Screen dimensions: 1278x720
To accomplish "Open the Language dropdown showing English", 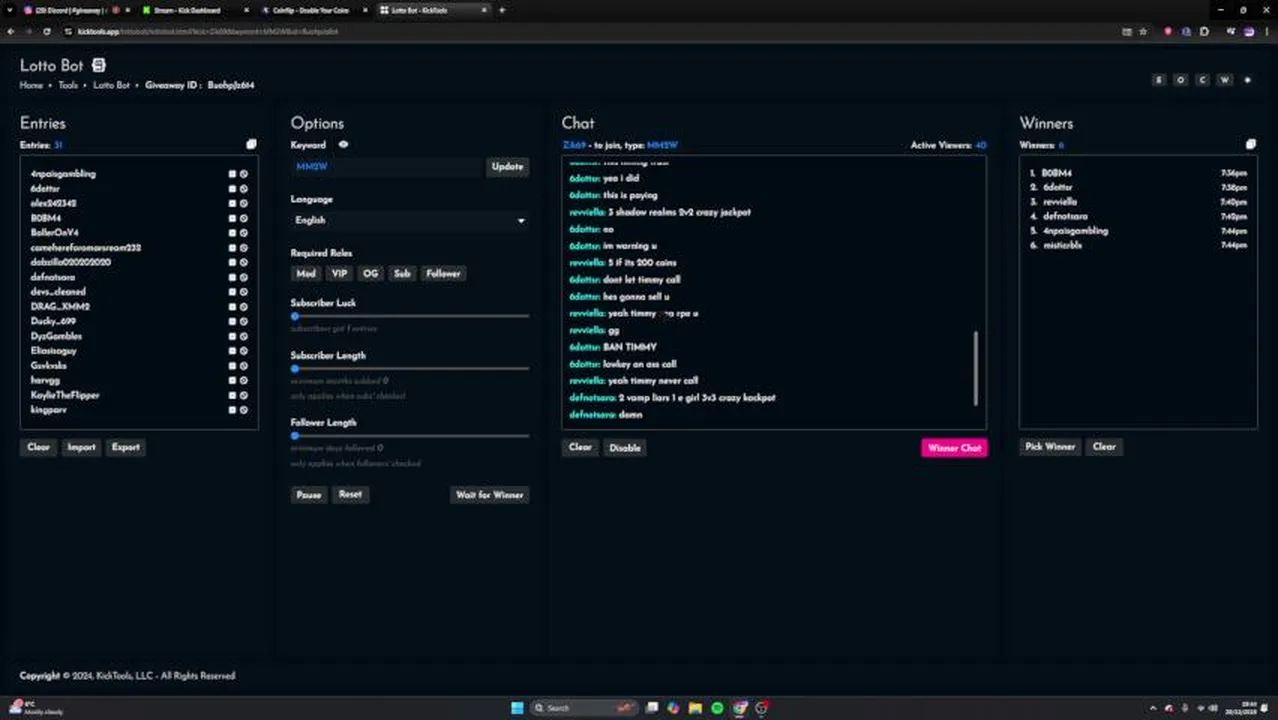I will coord(409,220).
